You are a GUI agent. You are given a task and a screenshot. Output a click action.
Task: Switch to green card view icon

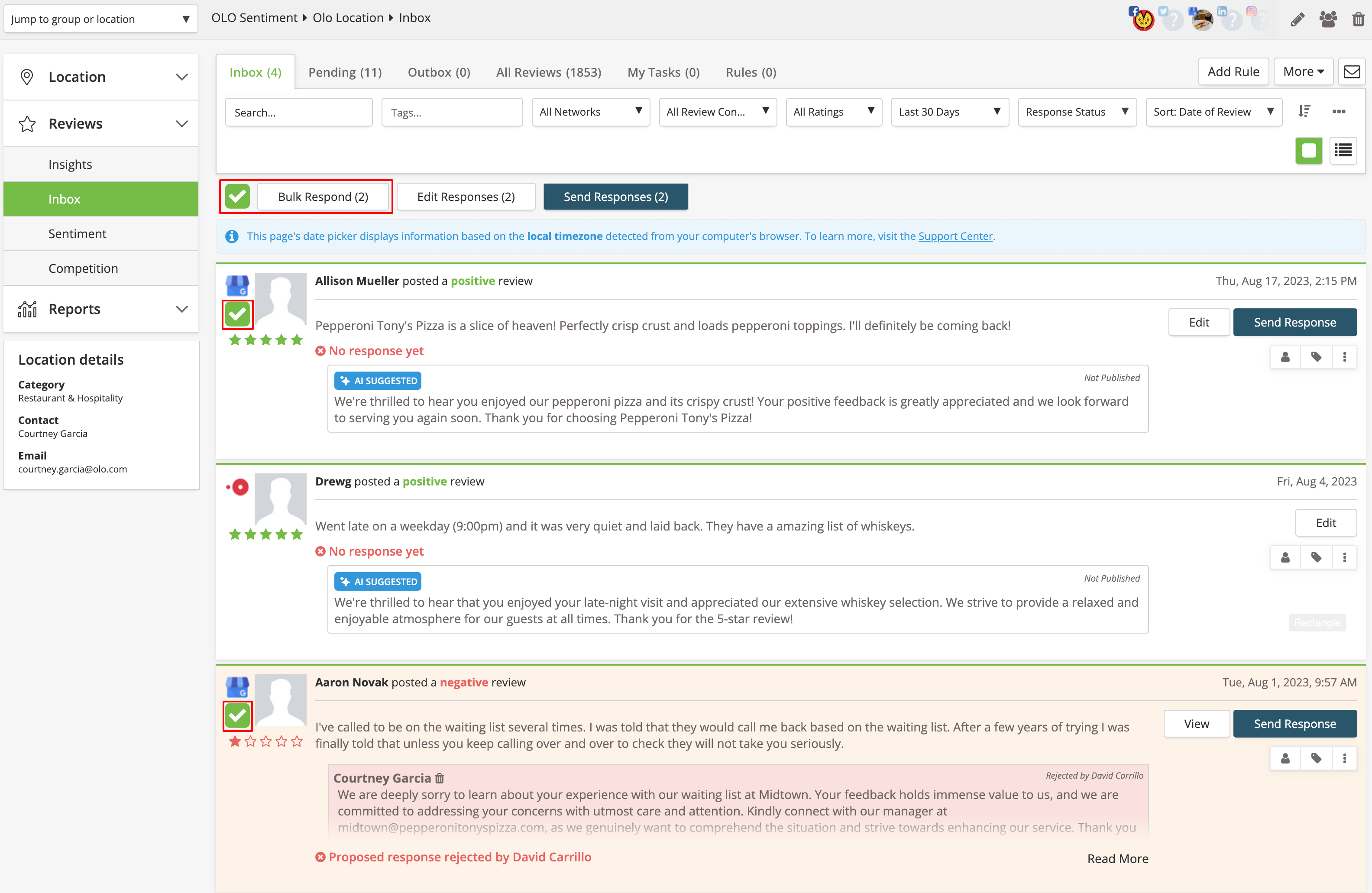1309,150
